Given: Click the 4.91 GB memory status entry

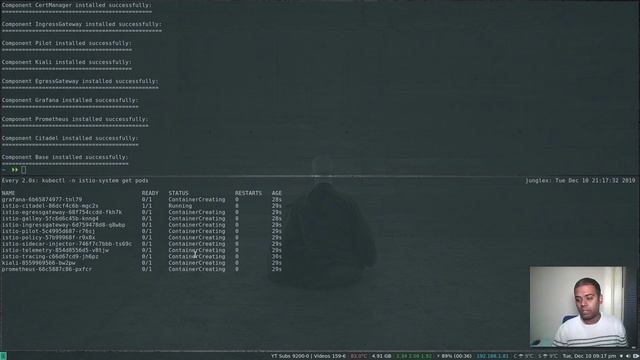Looking at the screenshot, I should pyautogui.click(x=381, y=356).
